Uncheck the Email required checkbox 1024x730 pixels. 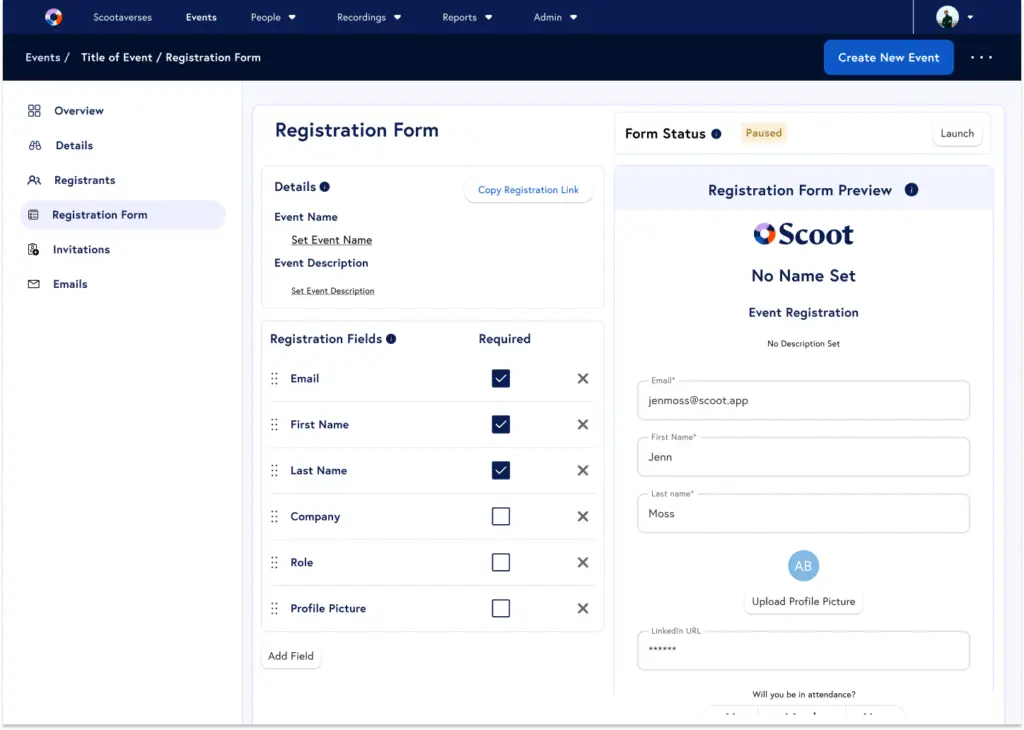point(501,379)
